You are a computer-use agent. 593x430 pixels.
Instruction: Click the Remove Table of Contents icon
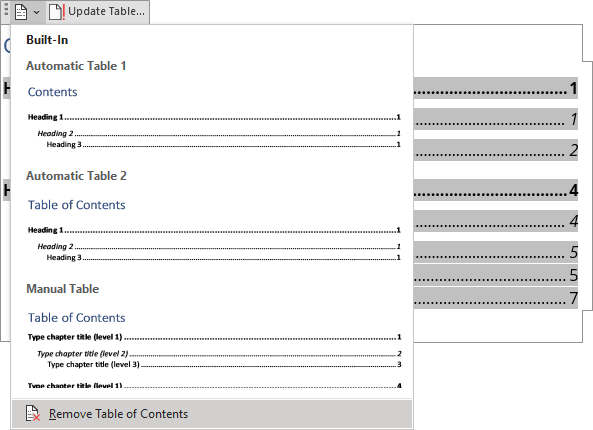[33, 413]
